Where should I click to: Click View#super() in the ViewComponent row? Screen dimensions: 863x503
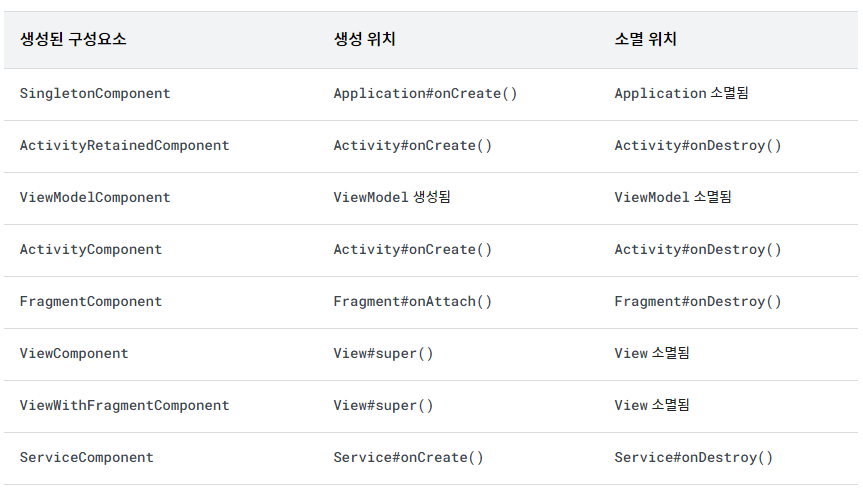click(x=383, y=353)
